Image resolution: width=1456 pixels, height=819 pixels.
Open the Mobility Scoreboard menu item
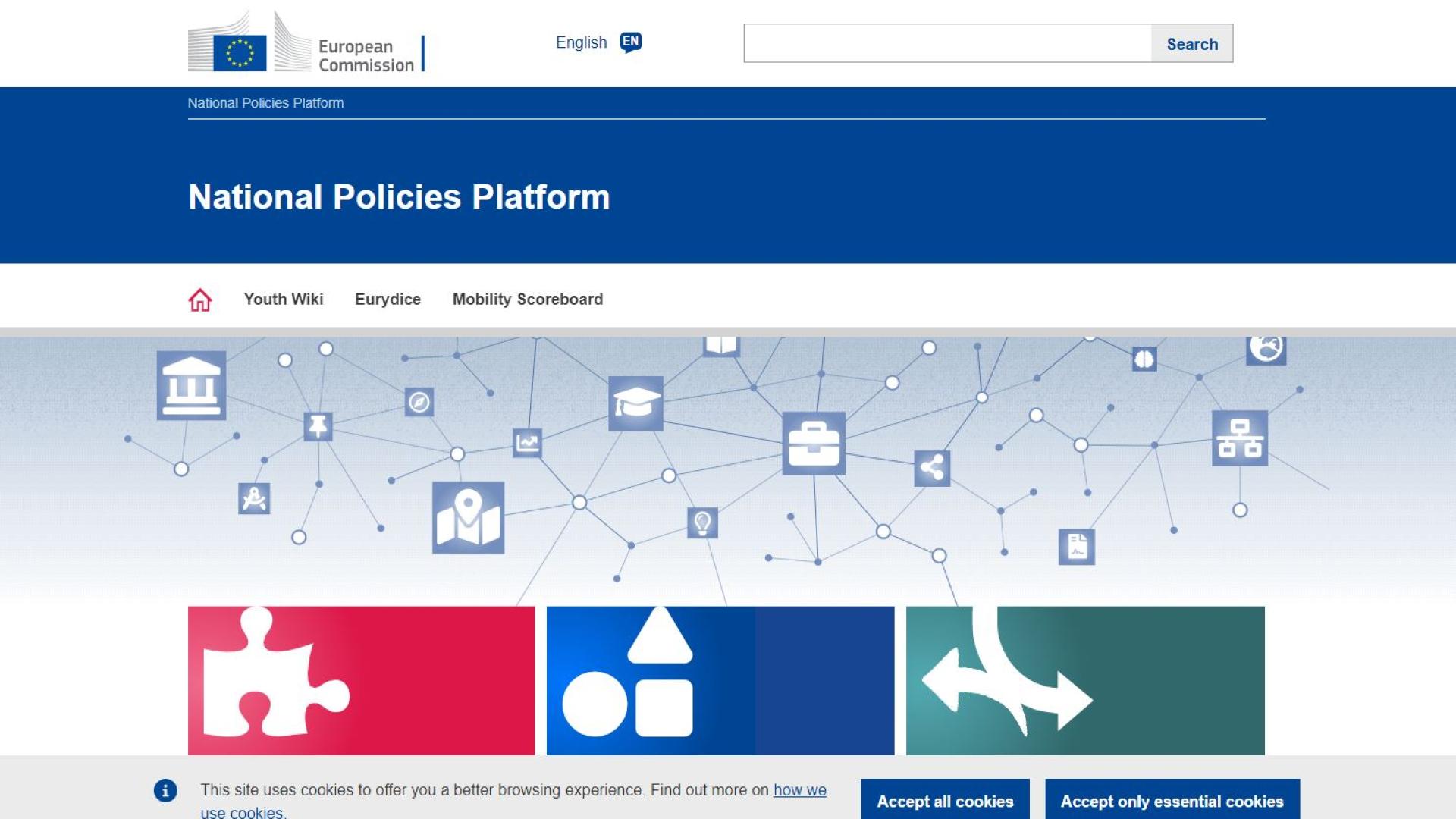(528, 299)
